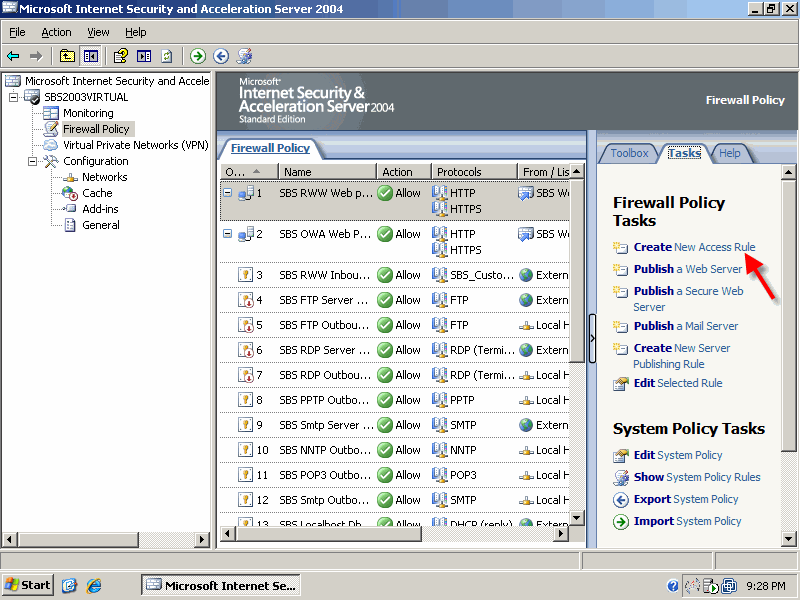Select rule 10 SBS NNTP Outbound row

click(395, 450)
